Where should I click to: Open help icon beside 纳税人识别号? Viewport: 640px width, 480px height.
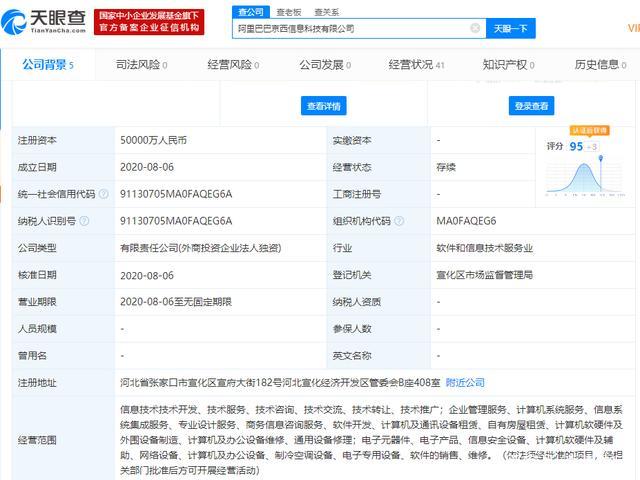(84, 221)
